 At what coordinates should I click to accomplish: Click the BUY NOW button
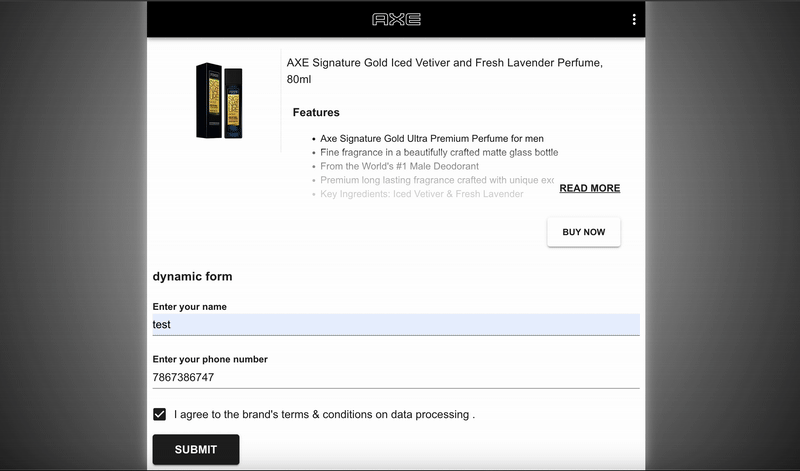pos(584,232)
